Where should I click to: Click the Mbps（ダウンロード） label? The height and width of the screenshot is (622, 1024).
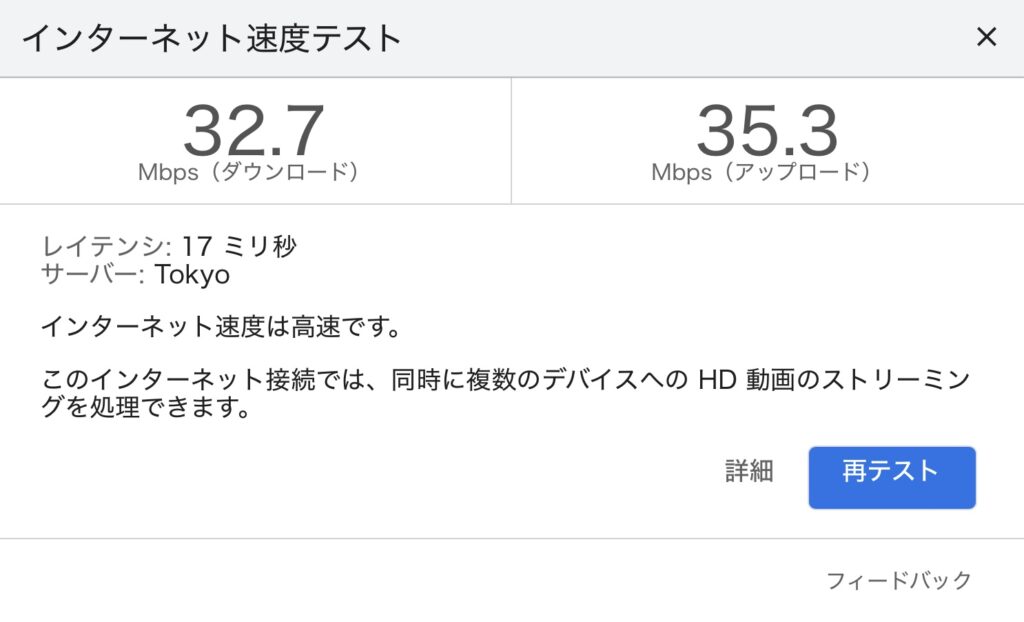(x=248, y=172)
